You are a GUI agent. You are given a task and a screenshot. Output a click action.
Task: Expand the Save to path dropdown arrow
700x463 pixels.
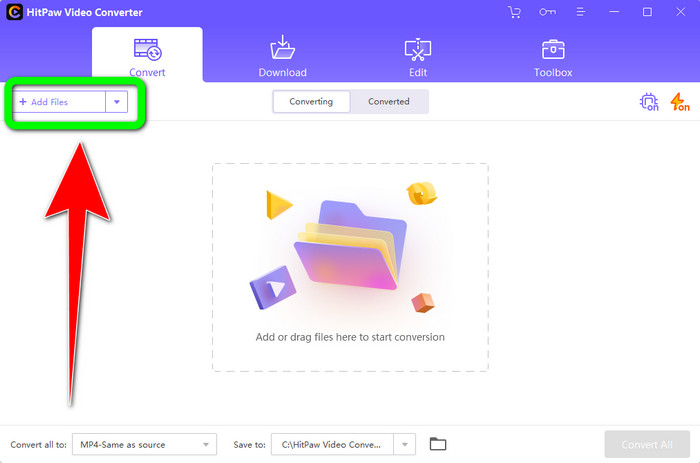(404, 444)
